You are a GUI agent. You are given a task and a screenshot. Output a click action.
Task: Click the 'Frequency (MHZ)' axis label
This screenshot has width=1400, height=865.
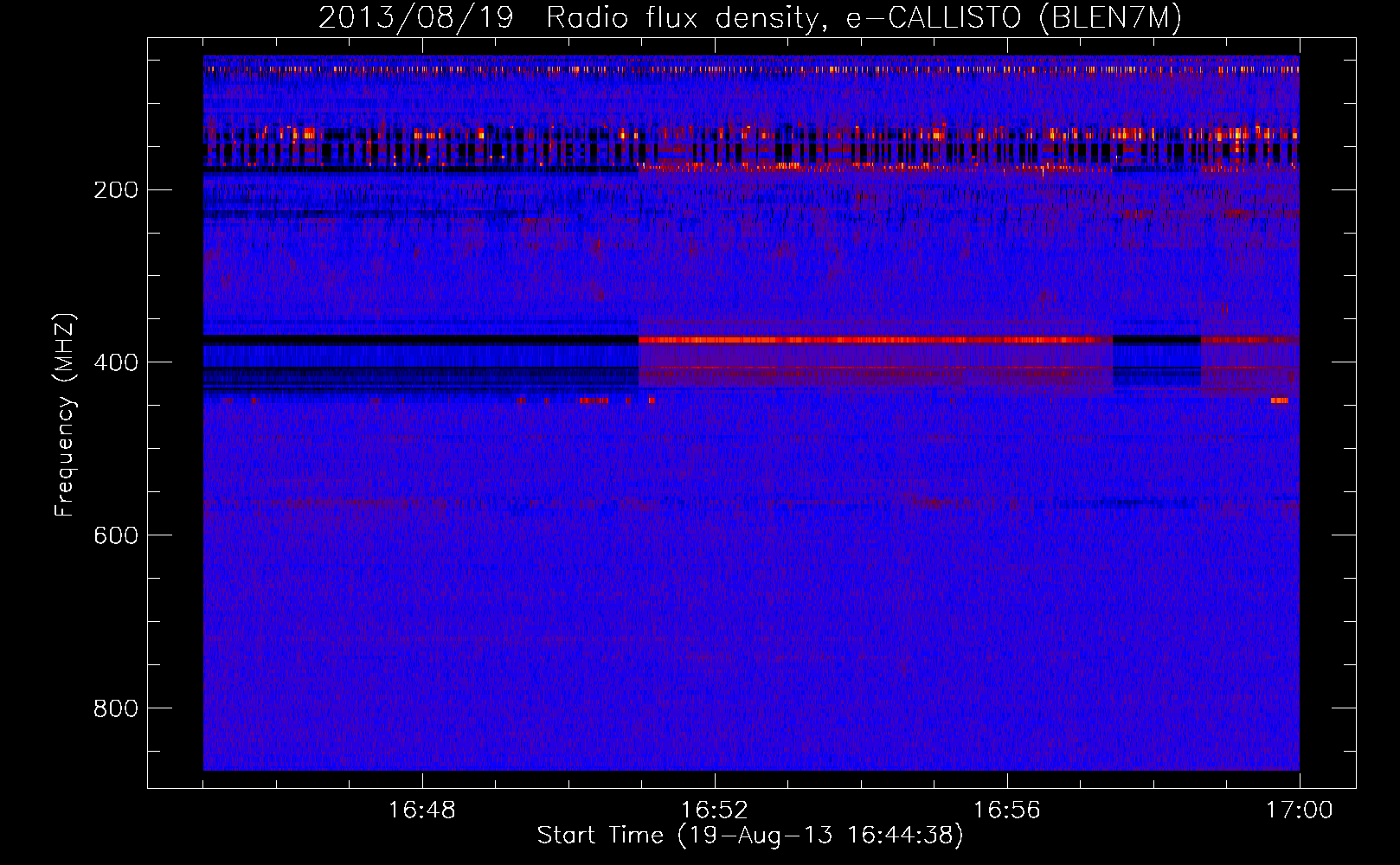click(65, 415)
